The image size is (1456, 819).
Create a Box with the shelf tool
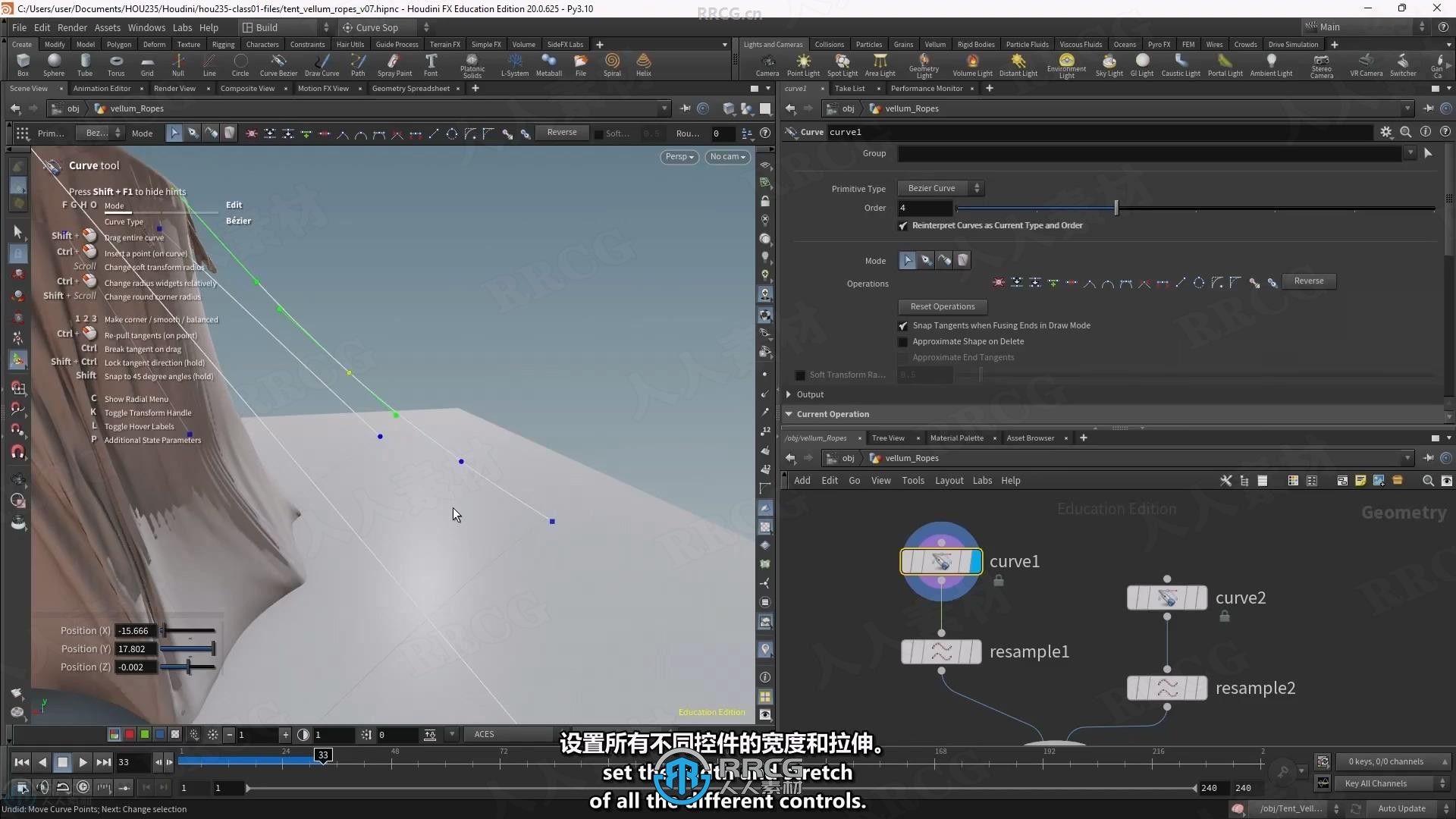pyautogui.click(x=23, y=64)
